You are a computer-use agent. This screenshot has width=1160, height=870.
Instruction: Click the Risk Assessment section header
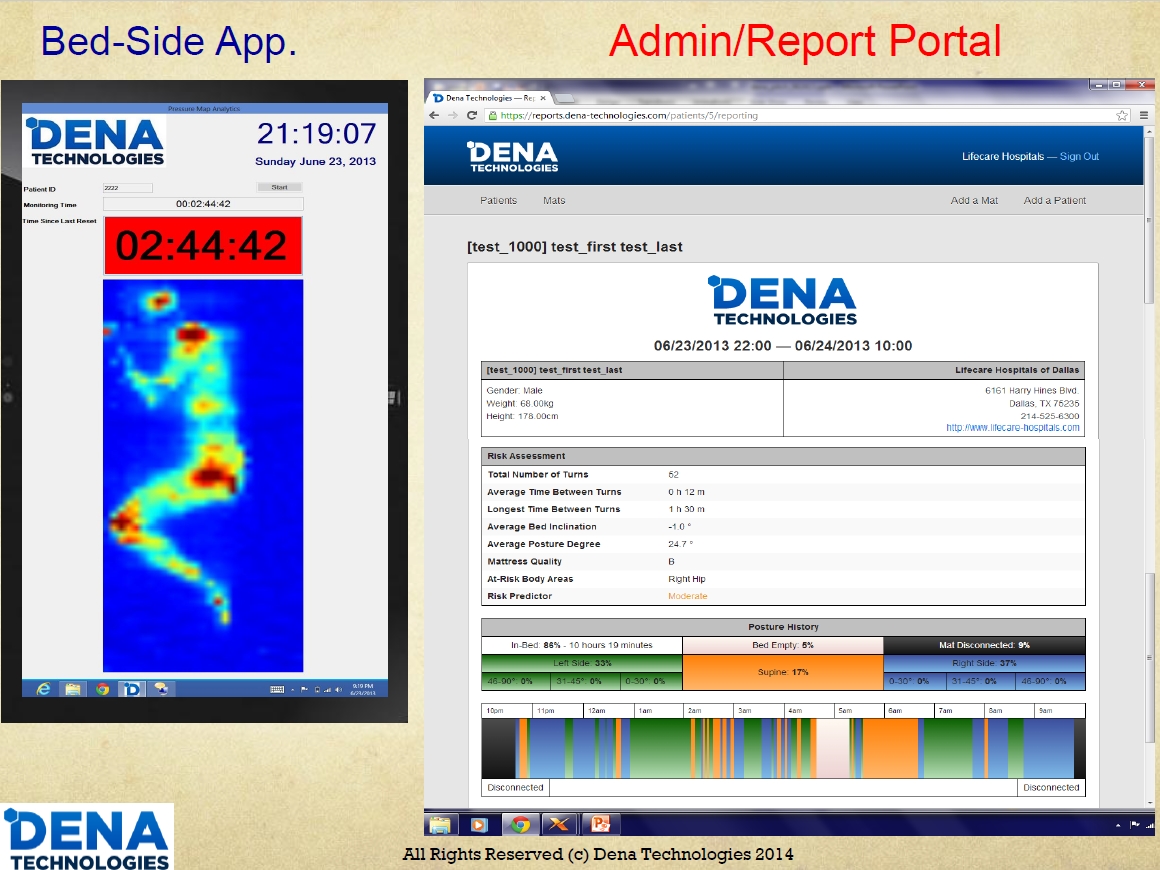783,456
